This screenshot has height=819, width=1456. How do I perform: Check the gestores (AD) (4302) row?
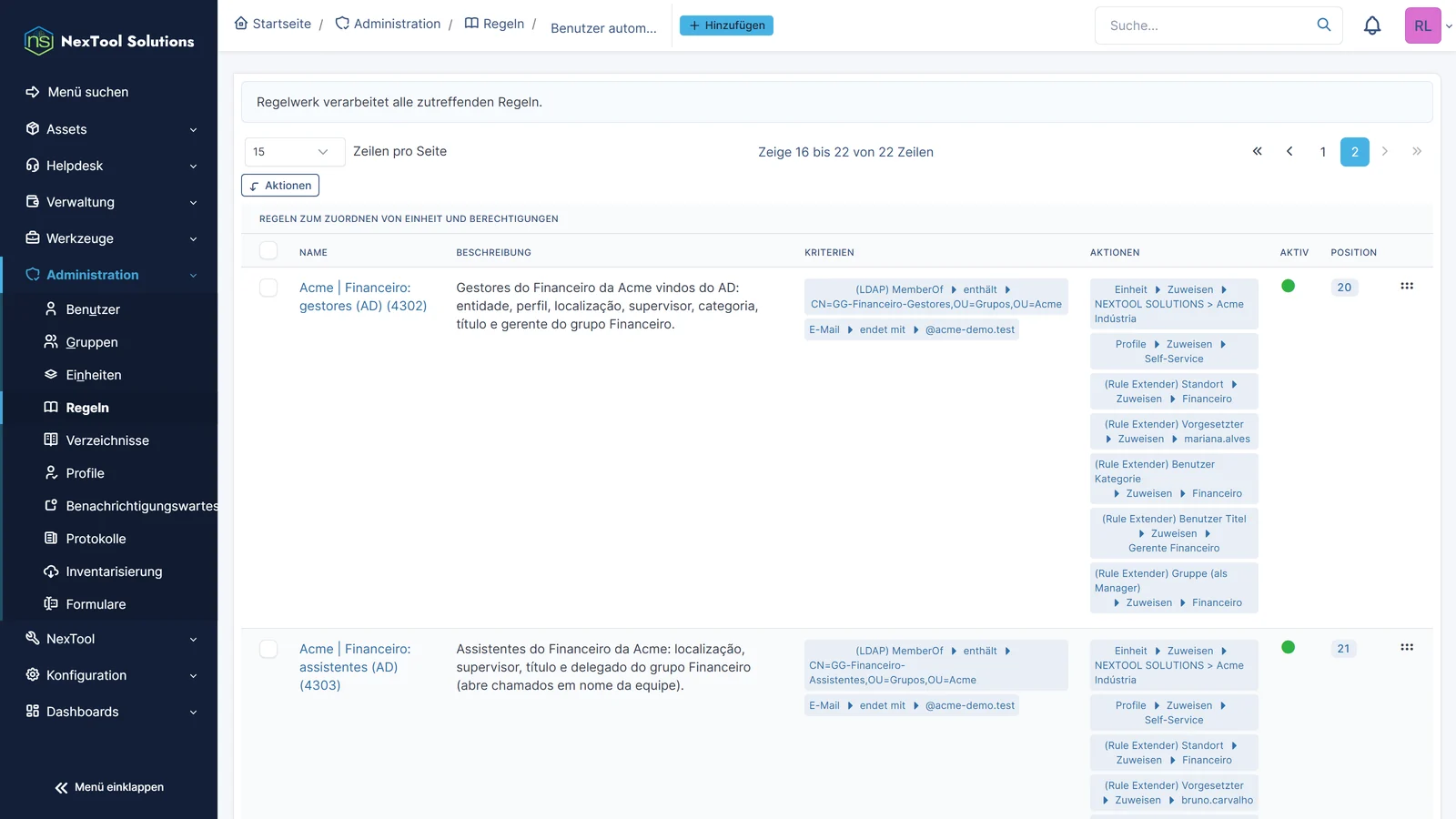coord(268,288)
